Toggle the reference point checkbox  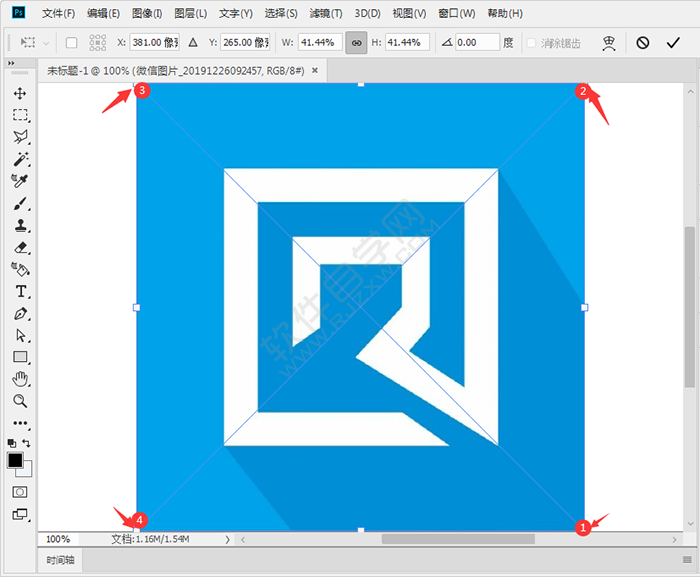click(x=71, y=43)
